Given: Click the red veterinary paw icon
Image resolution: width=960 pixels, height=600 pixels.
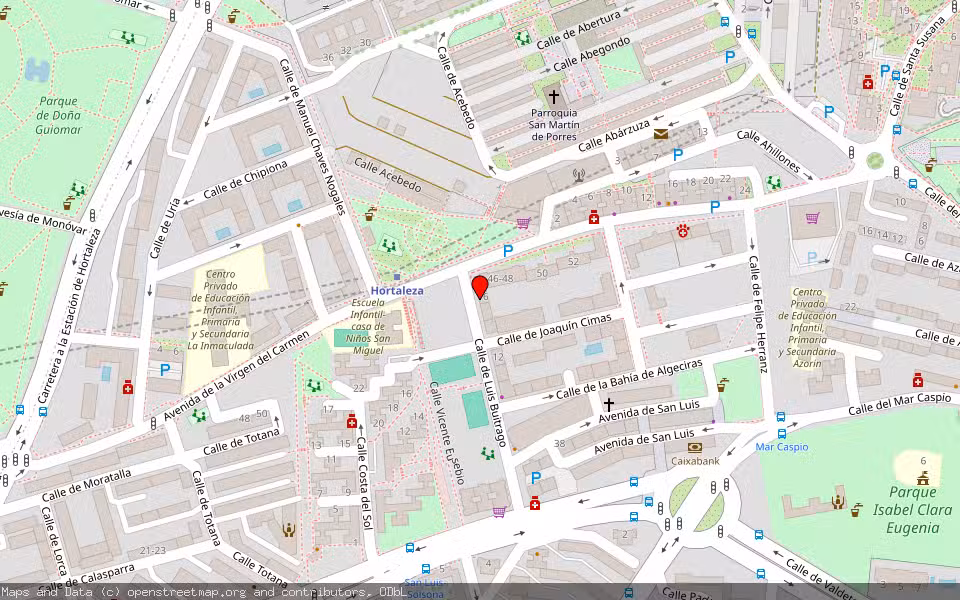Looking at the screenshot, I should 683,231.
